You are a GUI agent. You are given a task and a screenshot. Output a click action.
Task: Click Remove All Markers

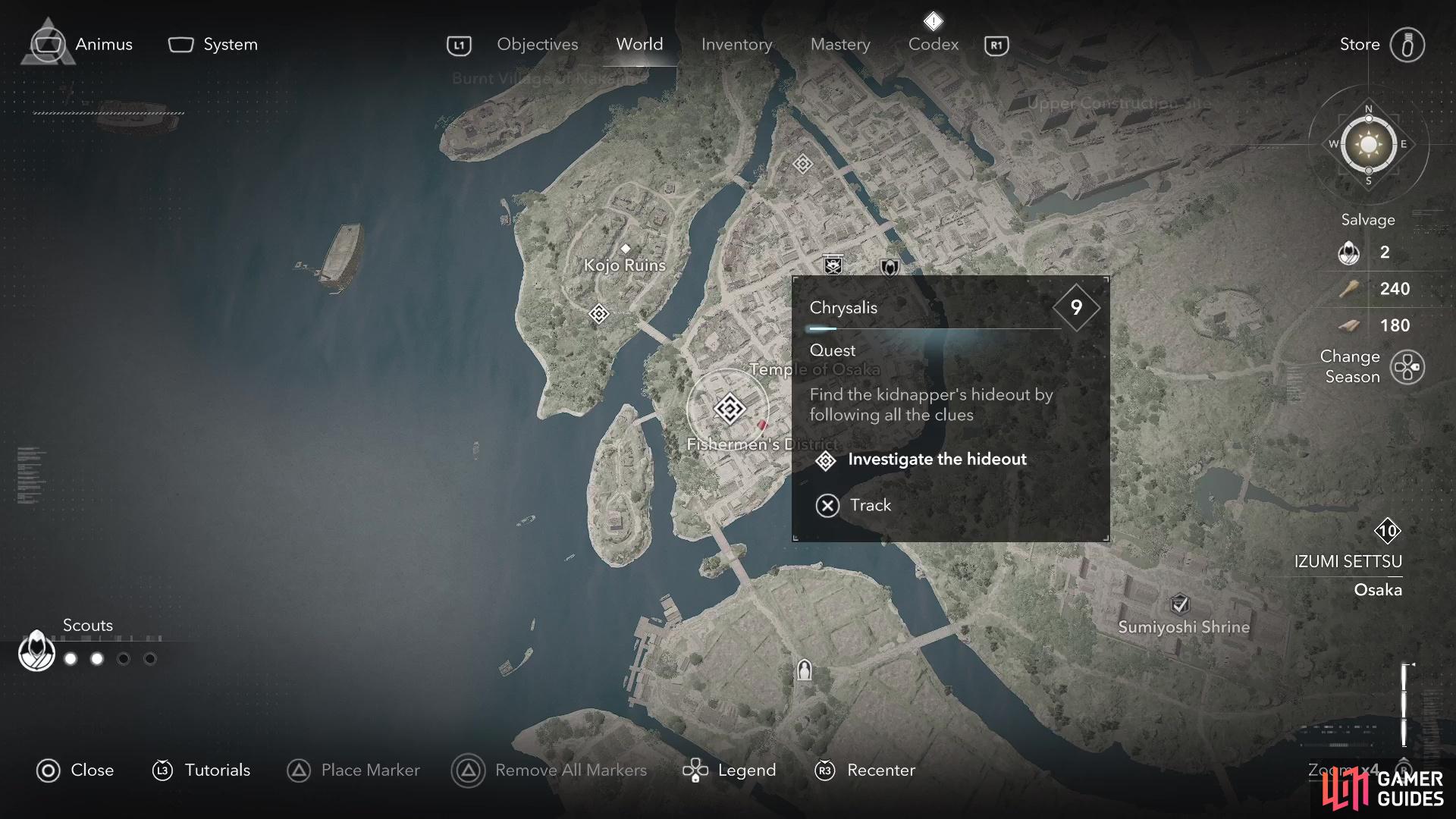pos(549,770)
